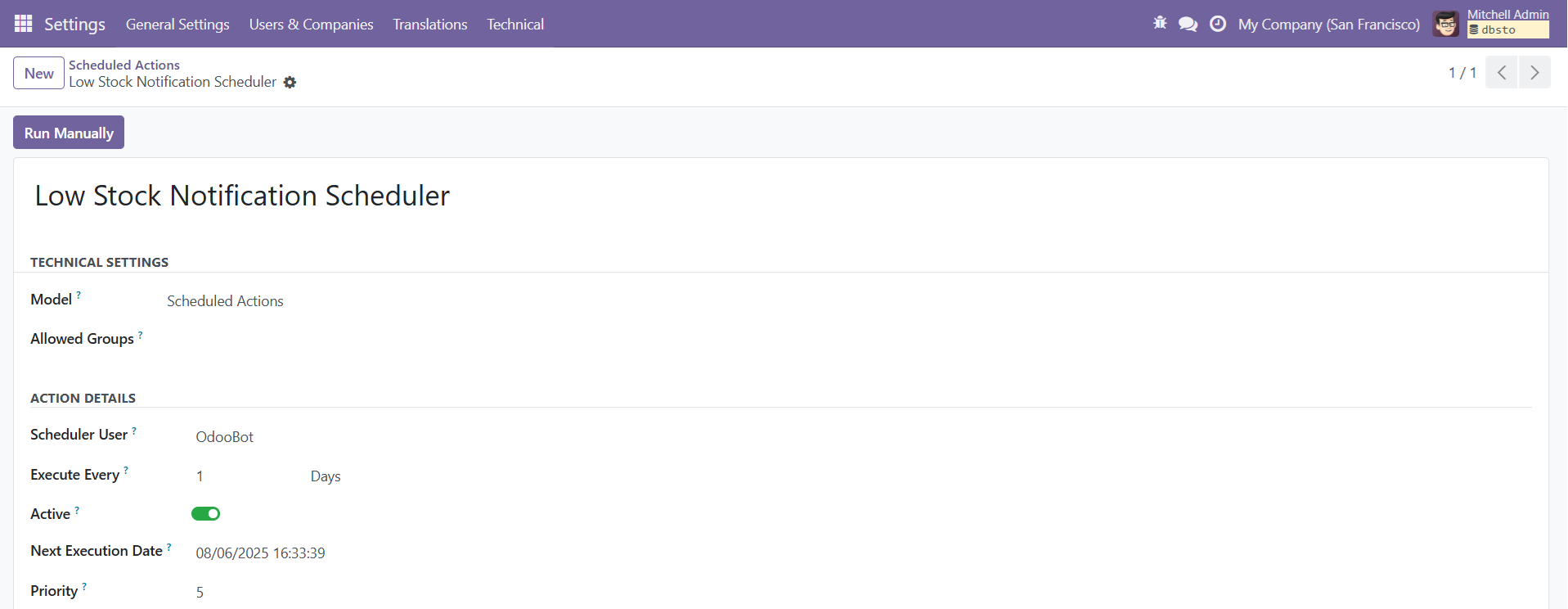This screenshot has width=1568, height=609.
Task: Open the Users & Companies menu
Action: pos(311,25)
